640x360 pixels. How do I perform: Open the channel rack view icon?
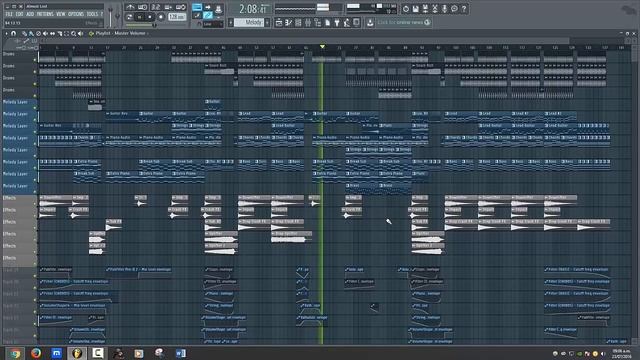click(x=298, y=23)
